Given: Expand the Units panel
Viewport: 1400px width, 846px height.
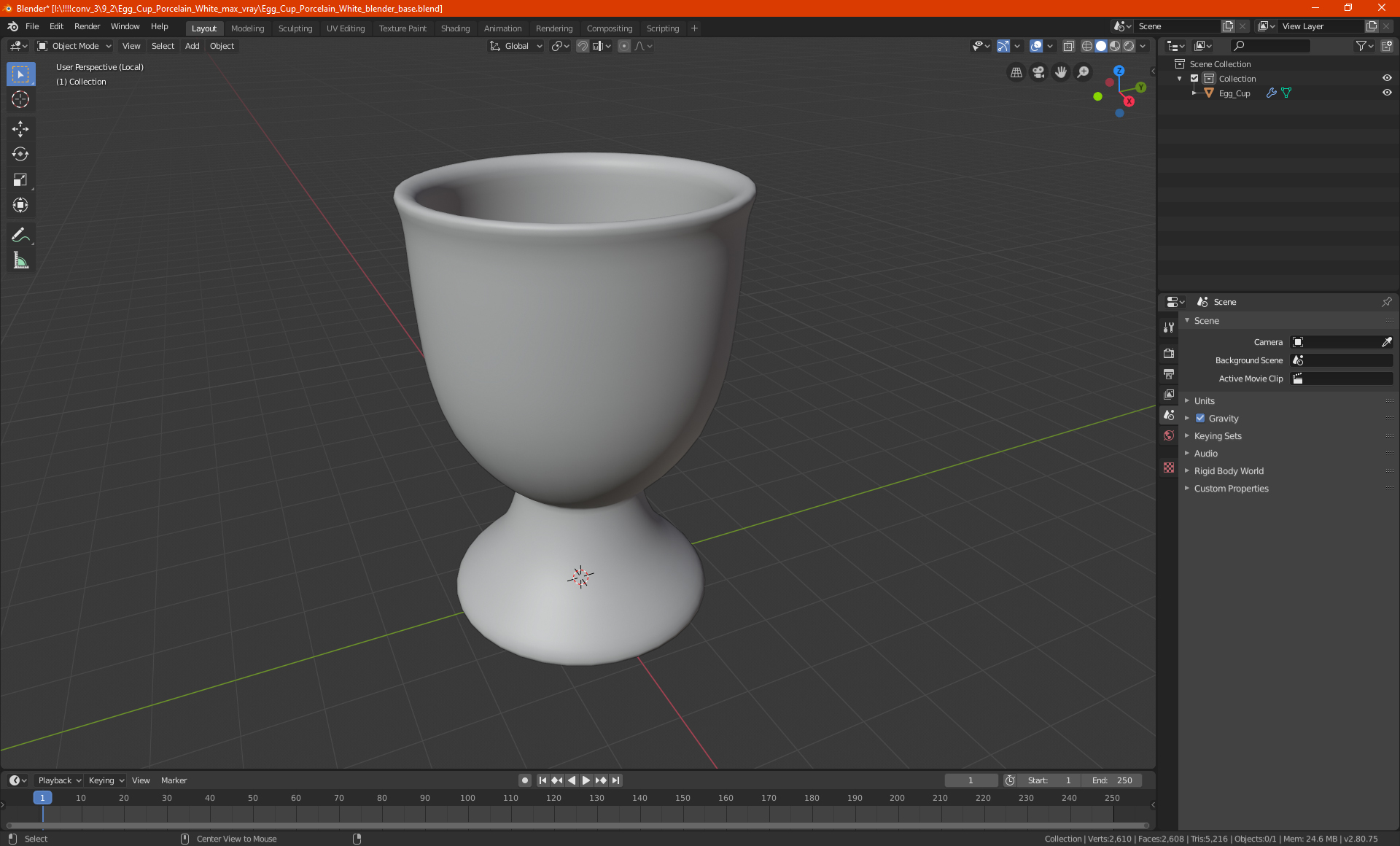Looking at the screenshot, I should pyautogui.click(x=1204, y=401).
